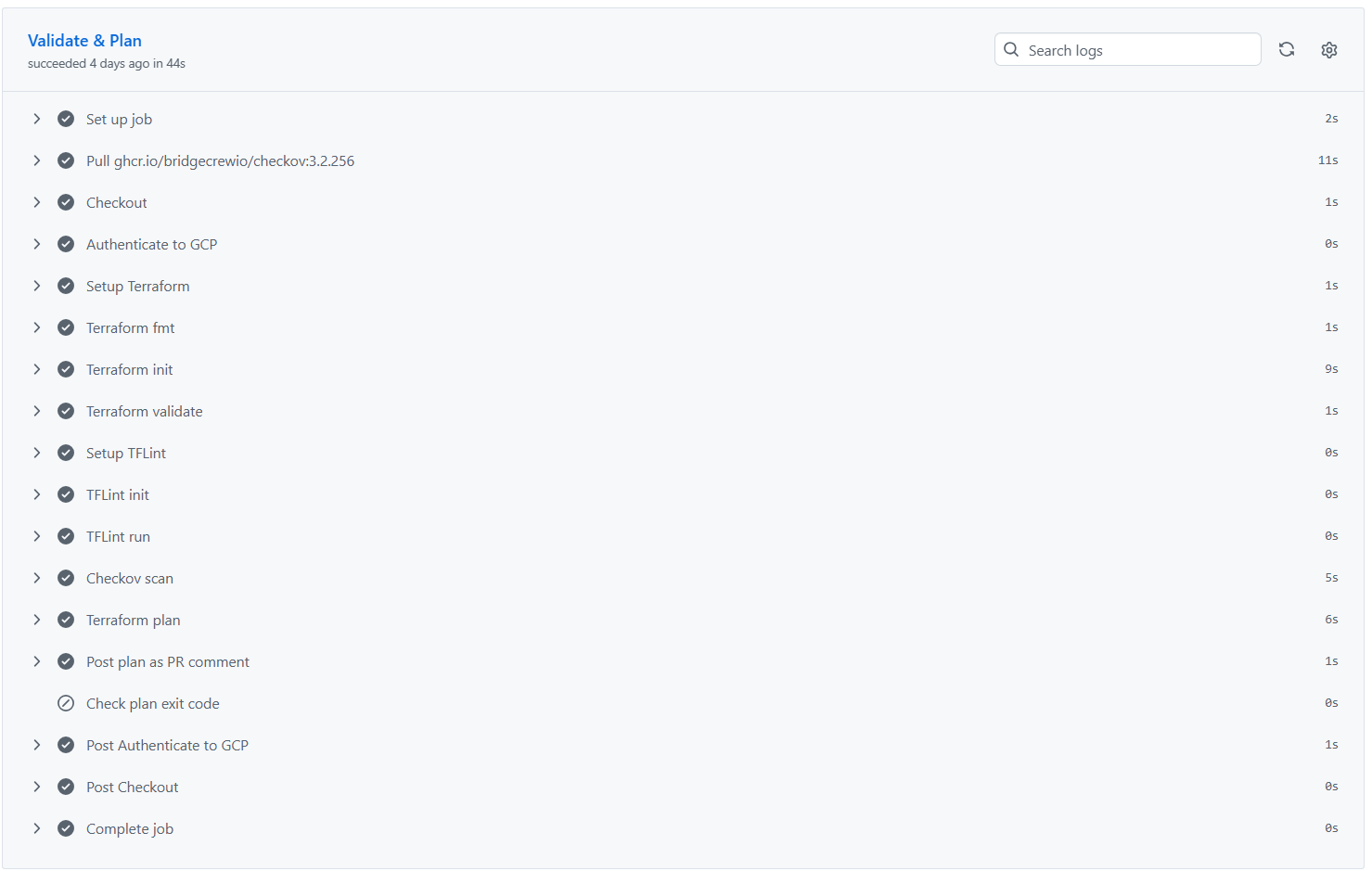
Task: Click success checkmark icon for Authenticate to GCP
Action: 66,244
